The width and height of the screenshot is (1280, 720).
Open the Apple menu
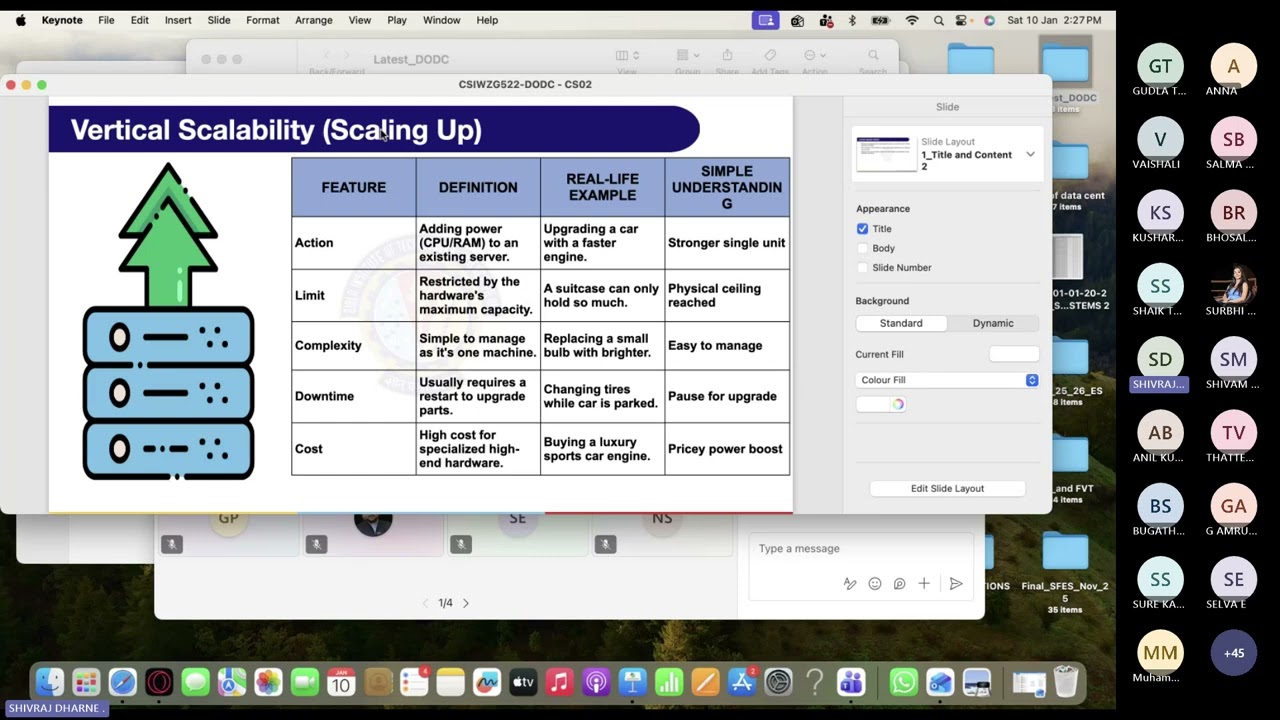pyautogui.click(x=21, y=20)
